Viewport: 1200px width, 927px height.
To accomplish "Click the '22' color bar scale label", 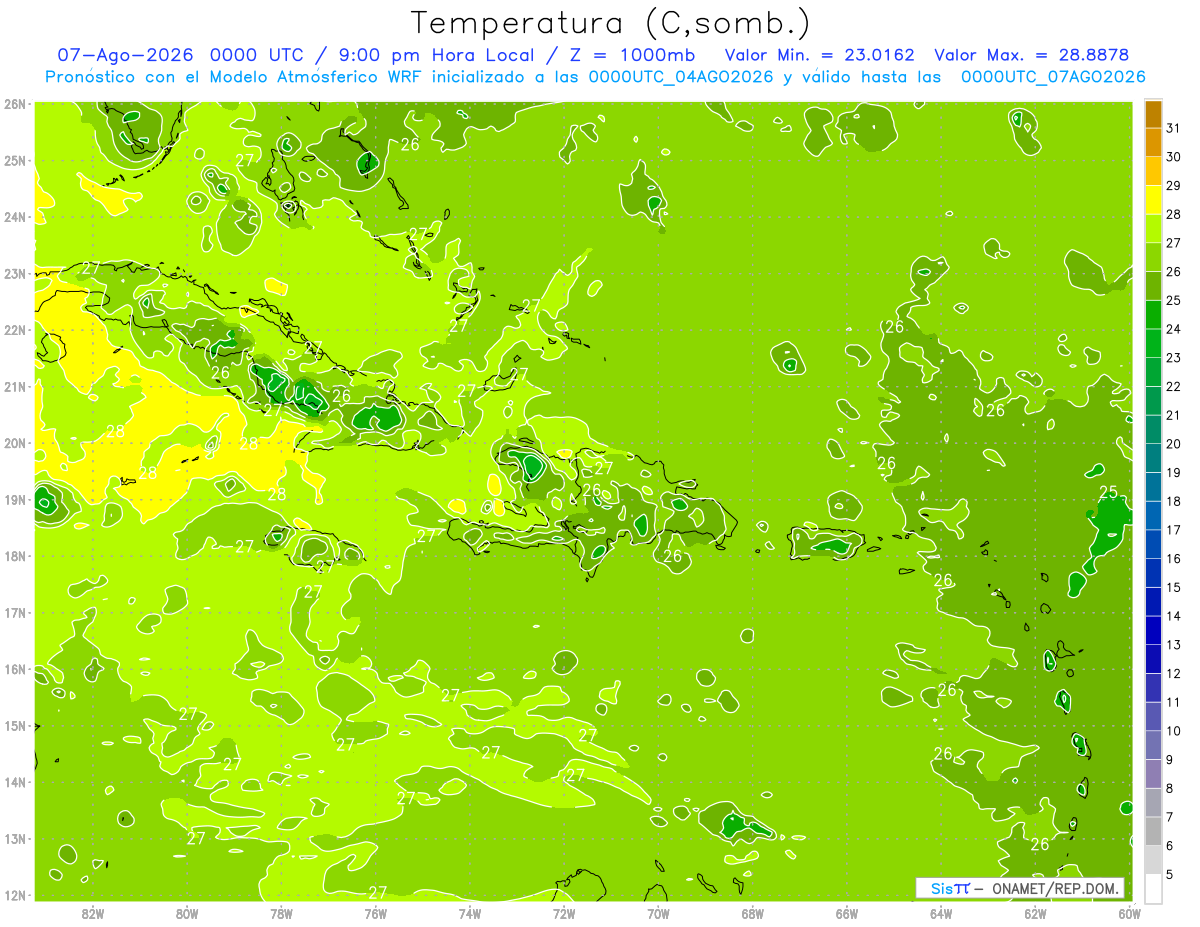I will 1173,386.
